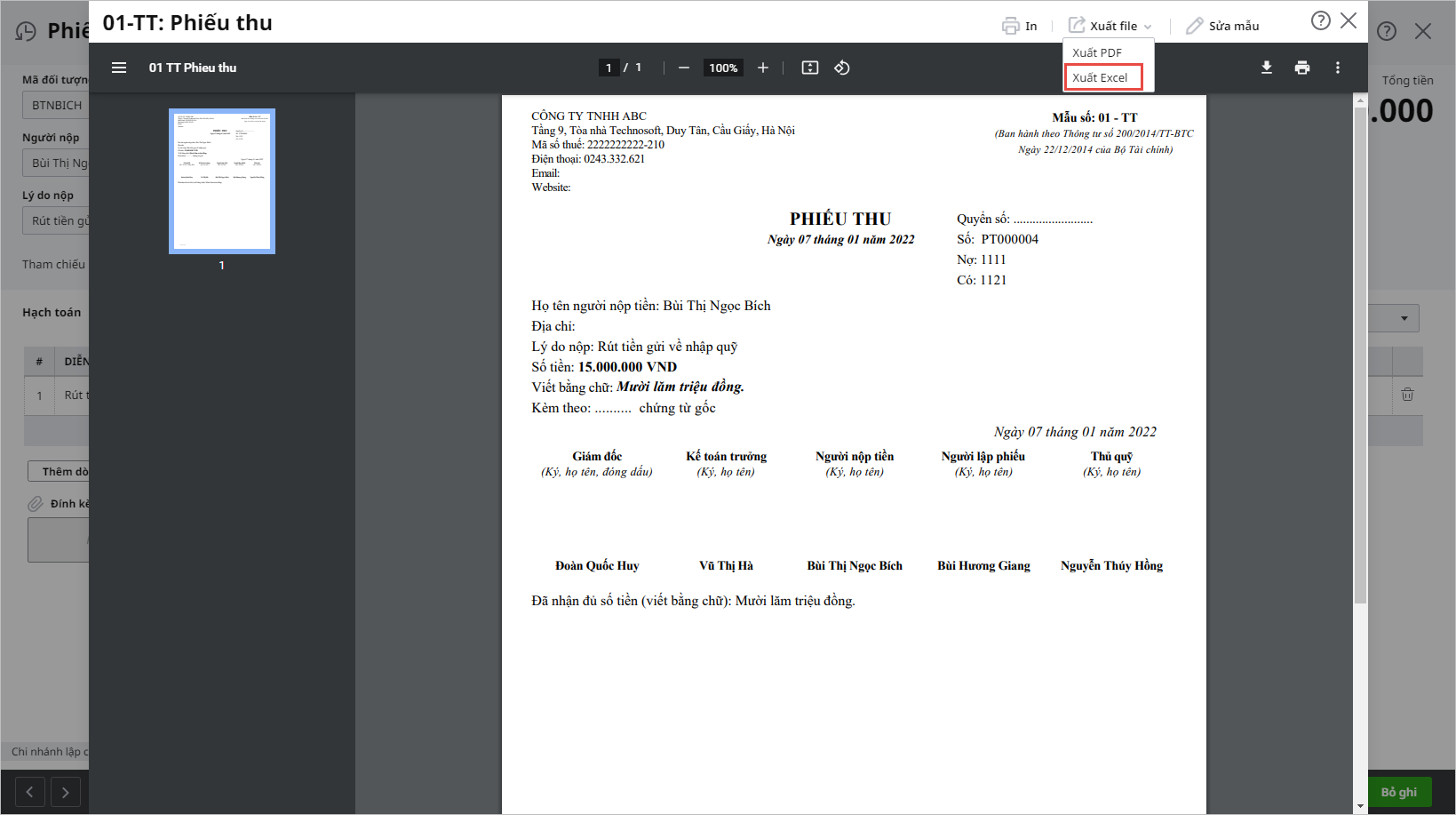
Task: Print using the PDF toolbar printer icon
Action: tap(1301, 68)
